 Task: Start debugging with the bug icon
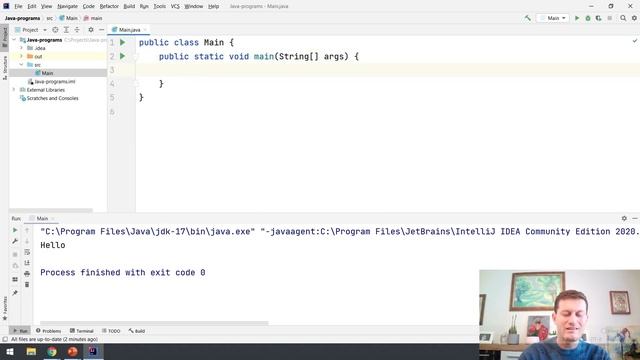point(588,18)
